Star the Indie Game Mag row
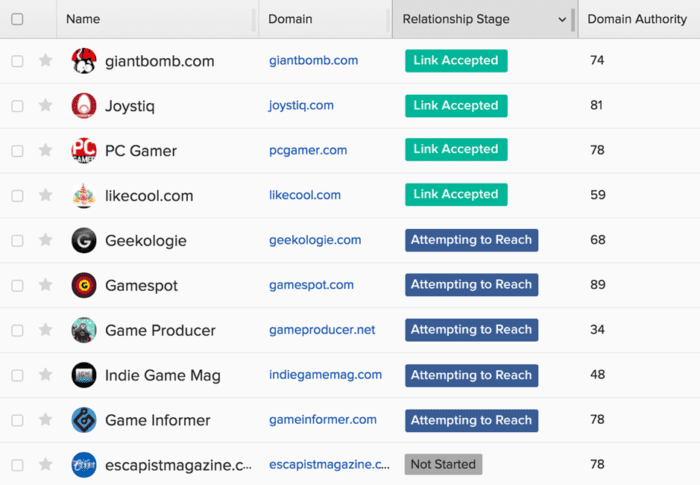700x485 pixels. point(45,375)
